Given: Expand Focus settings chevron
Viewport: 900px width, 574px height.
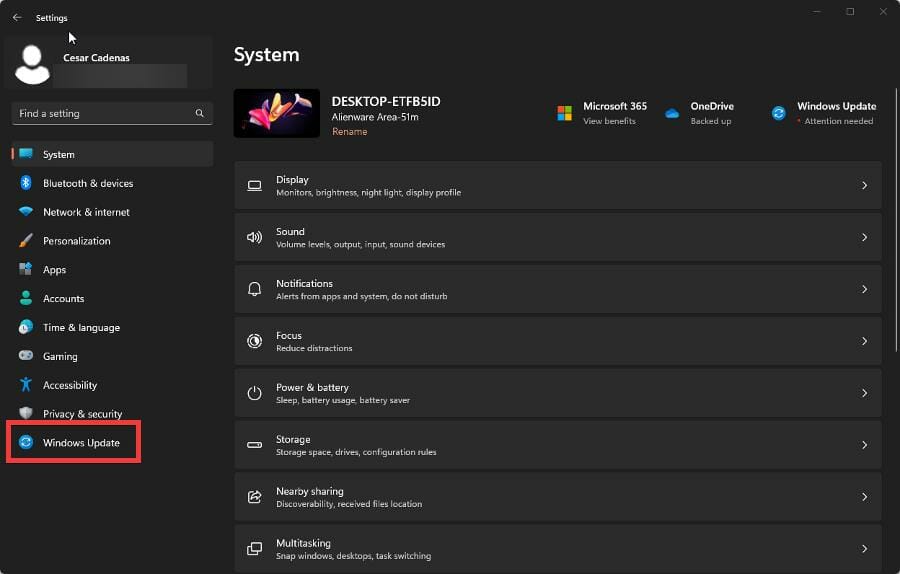Looking at the screenshot, I should [x=864, y=341].
